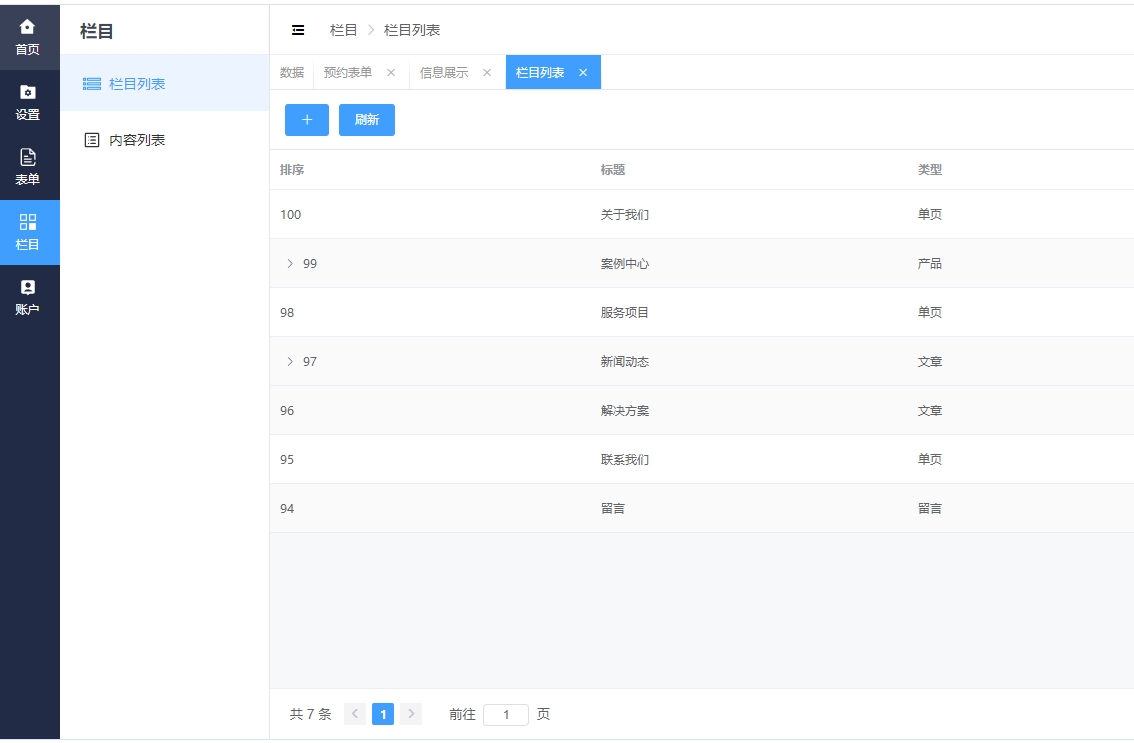Close the active 栏目列表 tab

(583, 73)
